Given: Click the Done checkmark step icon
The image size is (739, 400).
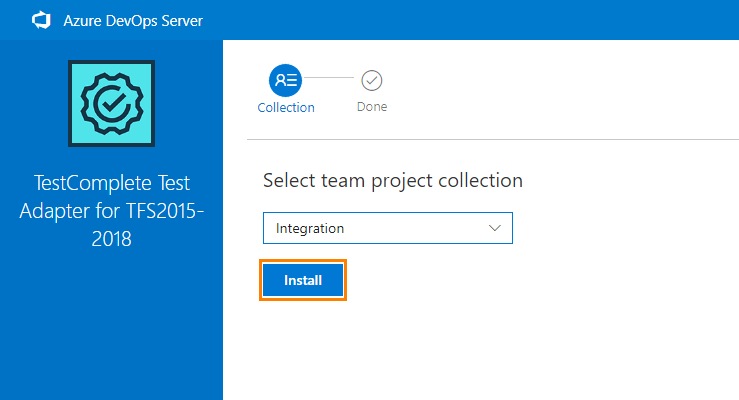Looking at the screenshot, I should [372, 80].
